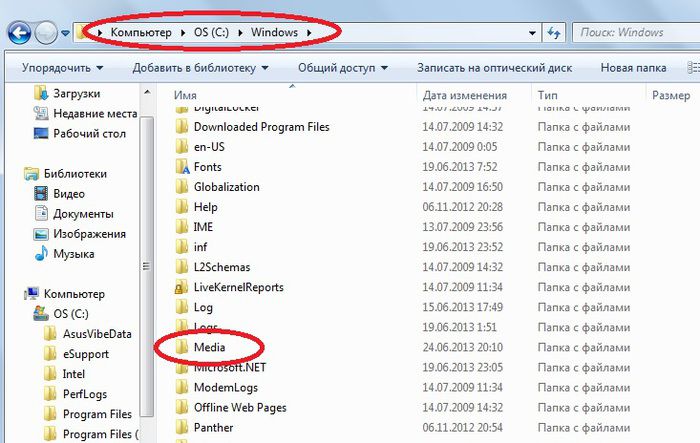The width and height of the screenshot is (700, 443).
Task: Click the date 19.06.2013 7:52
Action: [460, 167]
